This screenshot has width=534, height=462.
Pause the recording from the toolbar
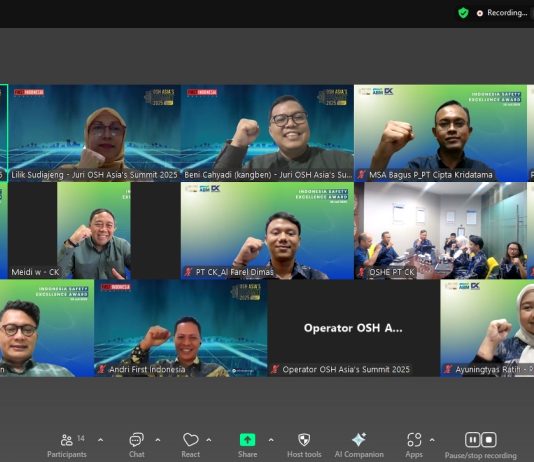(473, 440)
